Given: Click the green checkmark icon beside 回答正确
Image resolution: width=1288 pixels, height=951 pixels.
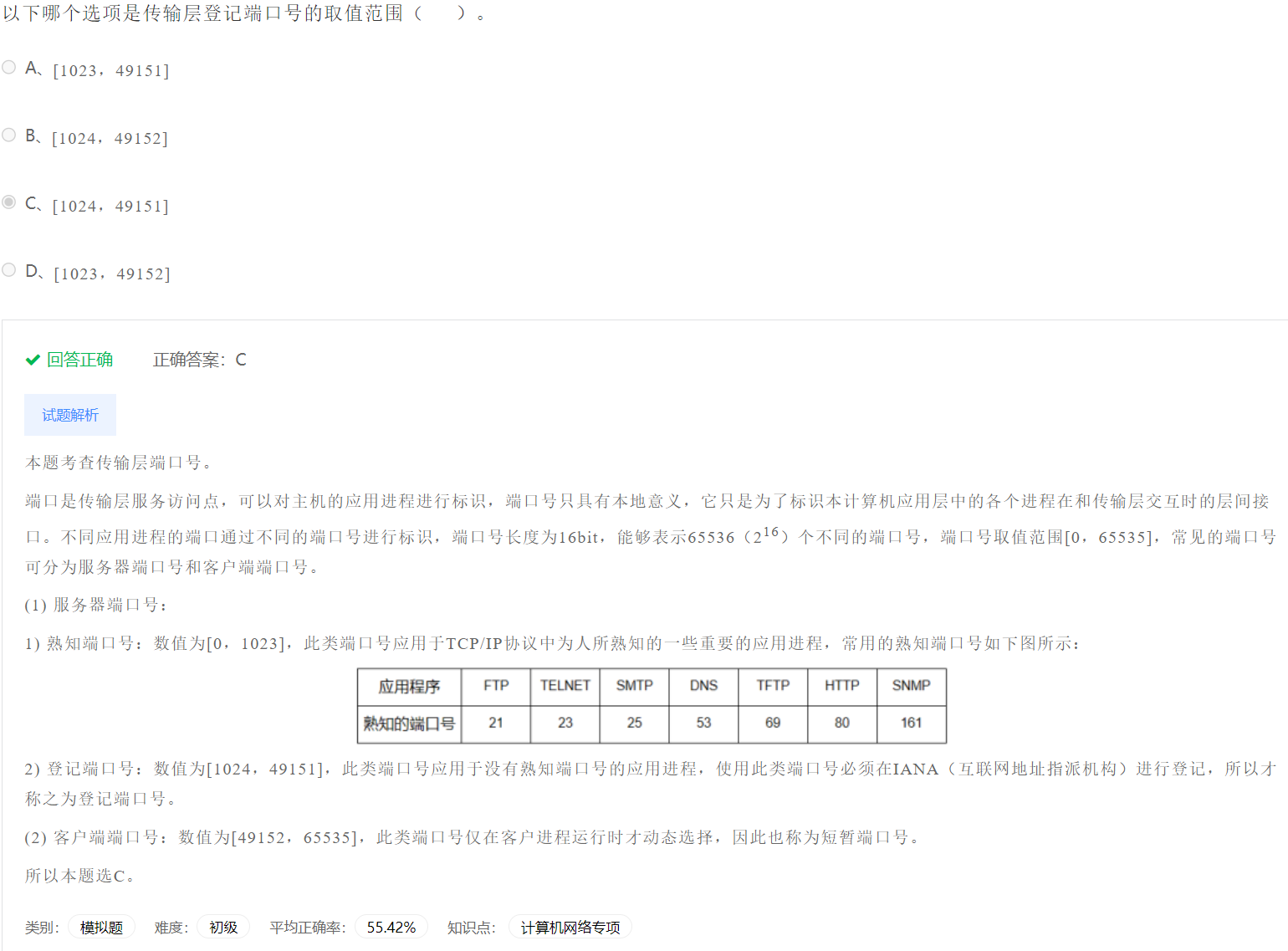Looking at the screenshot, I should click(x=33, y=360).
